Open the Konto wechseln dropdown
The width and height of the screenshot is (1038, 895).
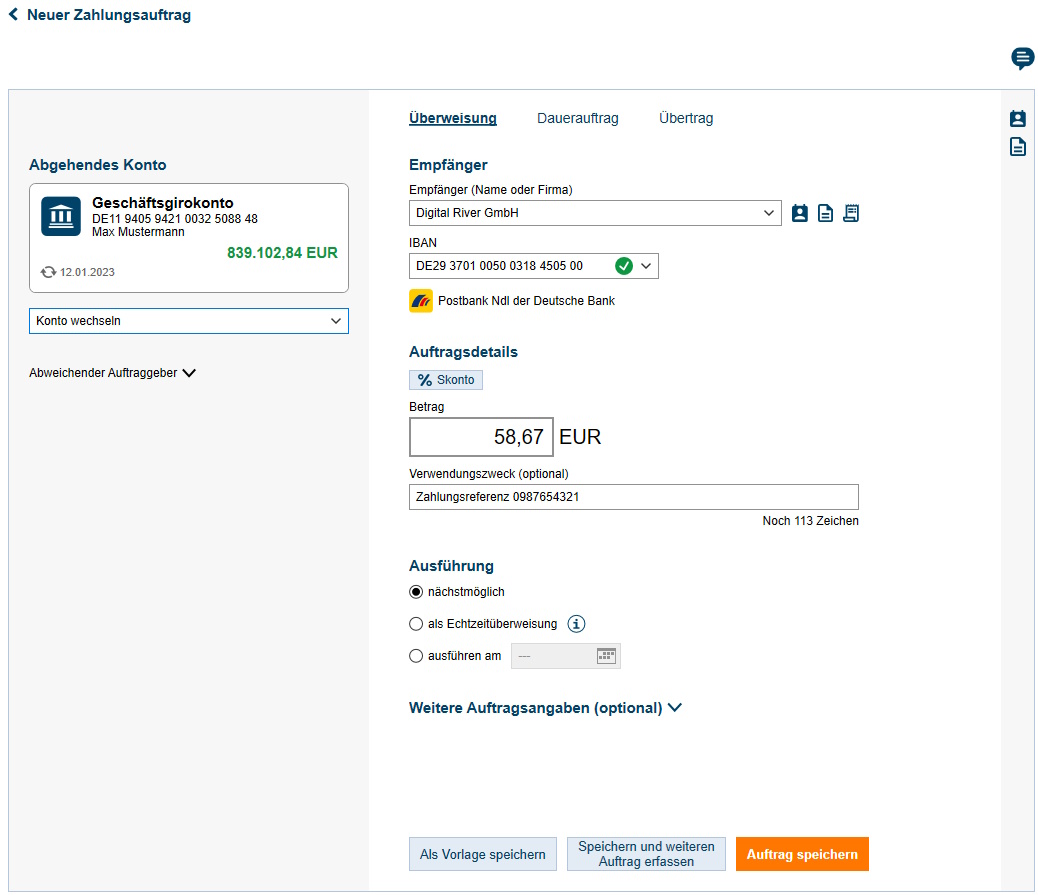pyautogui.click(x=189, y=321)
